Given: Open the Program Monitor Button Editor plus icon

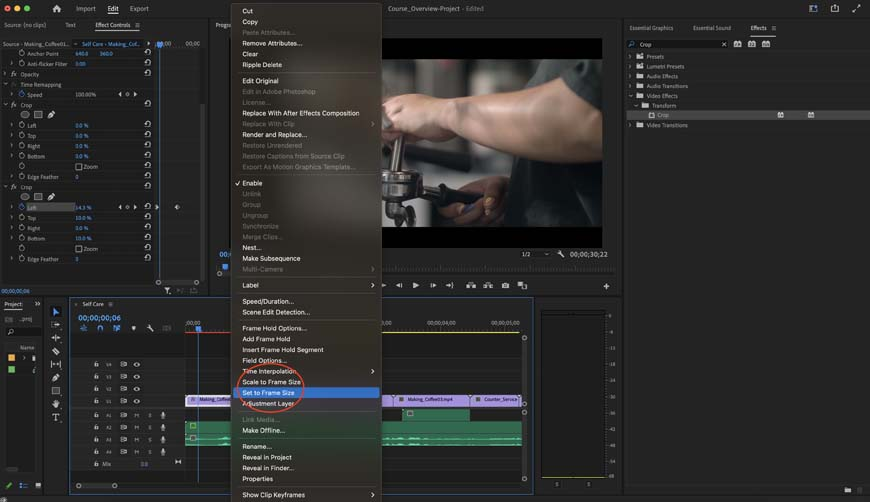Looking at the screenshot, I should 606,286.
